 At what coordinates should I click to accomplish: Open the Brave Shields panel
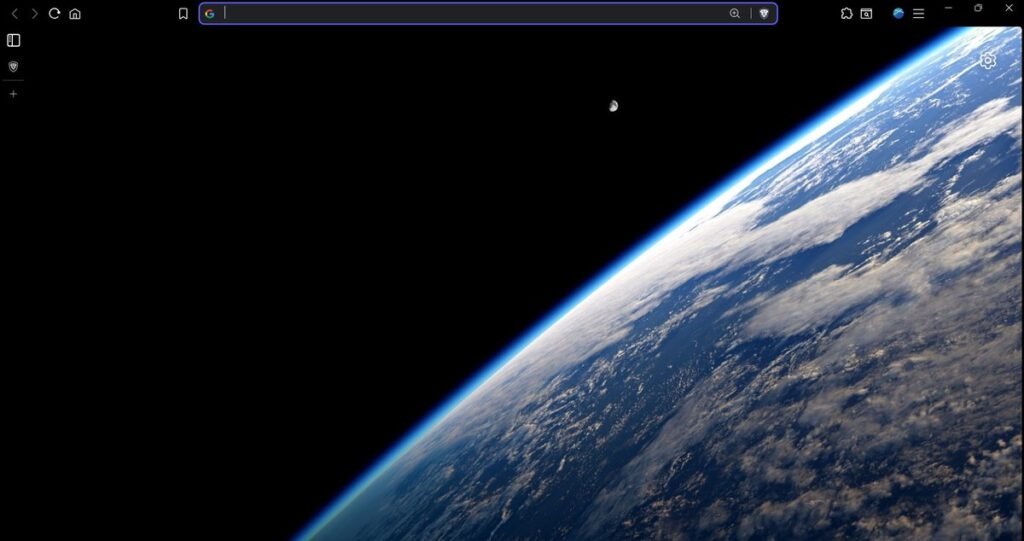coord(764,14)
